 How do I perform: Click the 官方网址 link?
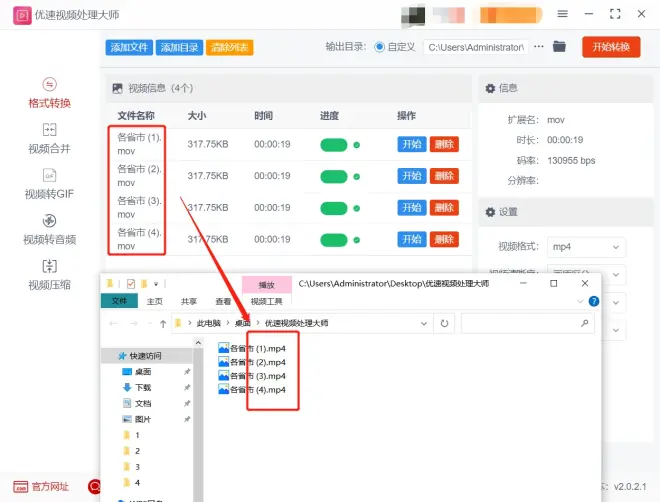(x=41, y=487)
